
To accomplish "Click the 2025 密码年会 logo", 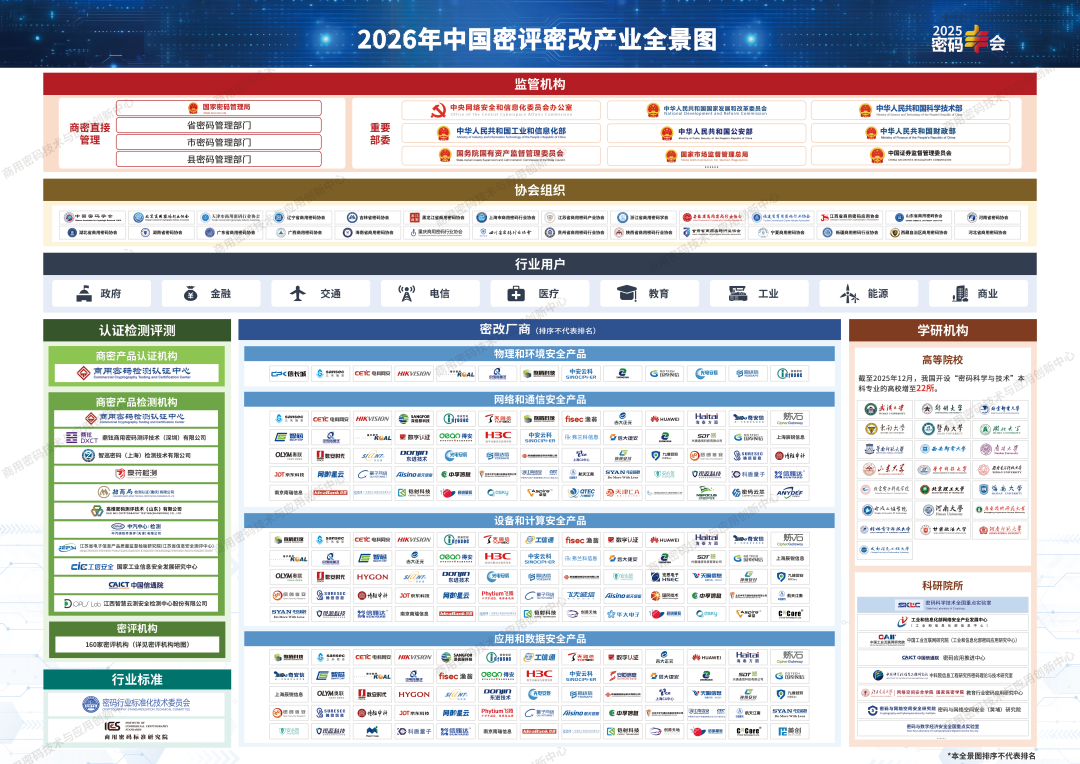I will click(968, 39).
